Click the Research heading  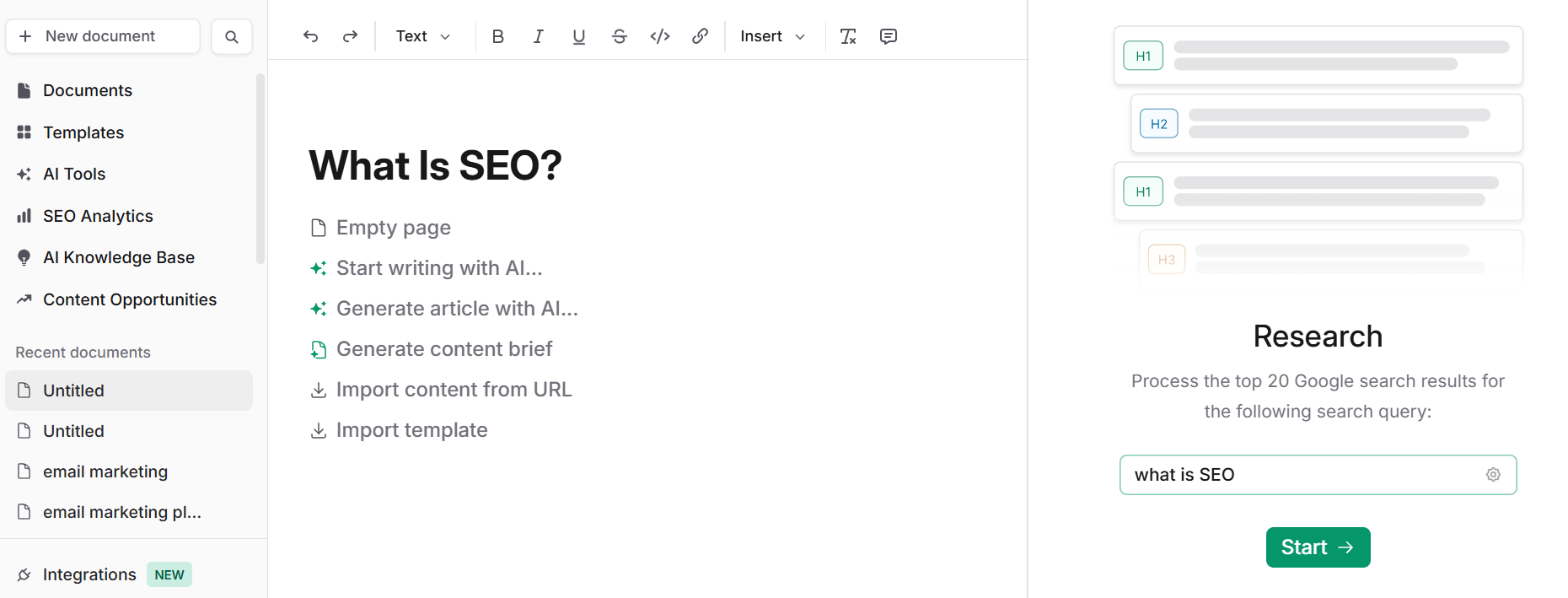[1318, 337]
